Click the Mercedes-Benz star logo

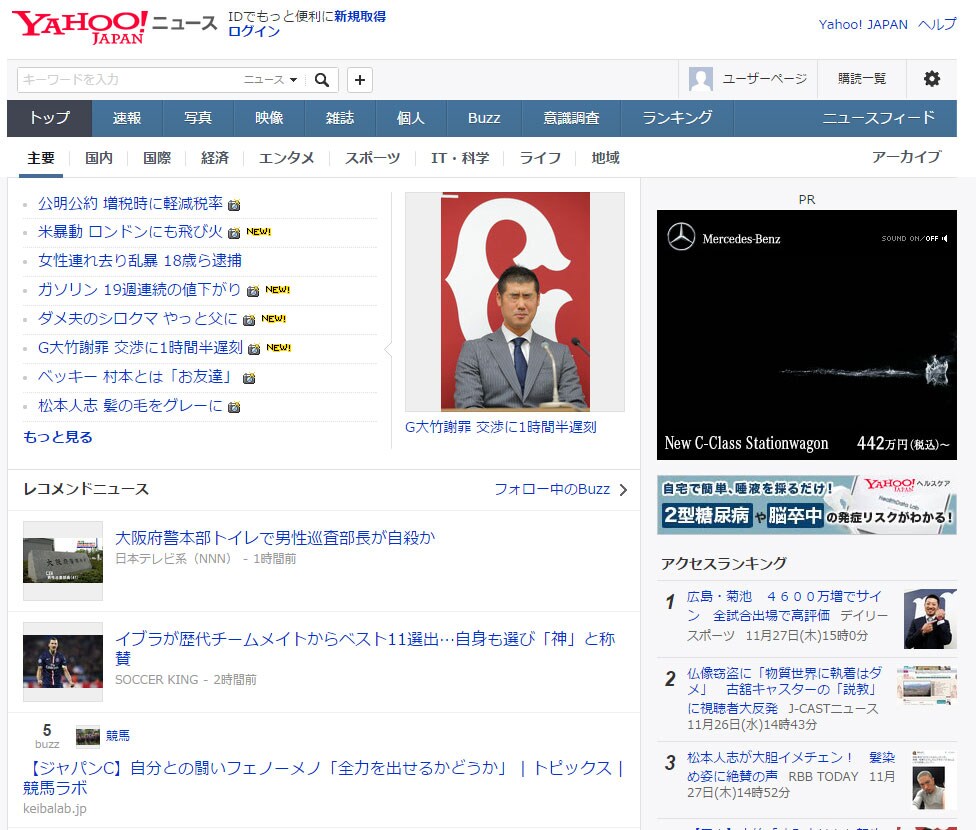681,237
